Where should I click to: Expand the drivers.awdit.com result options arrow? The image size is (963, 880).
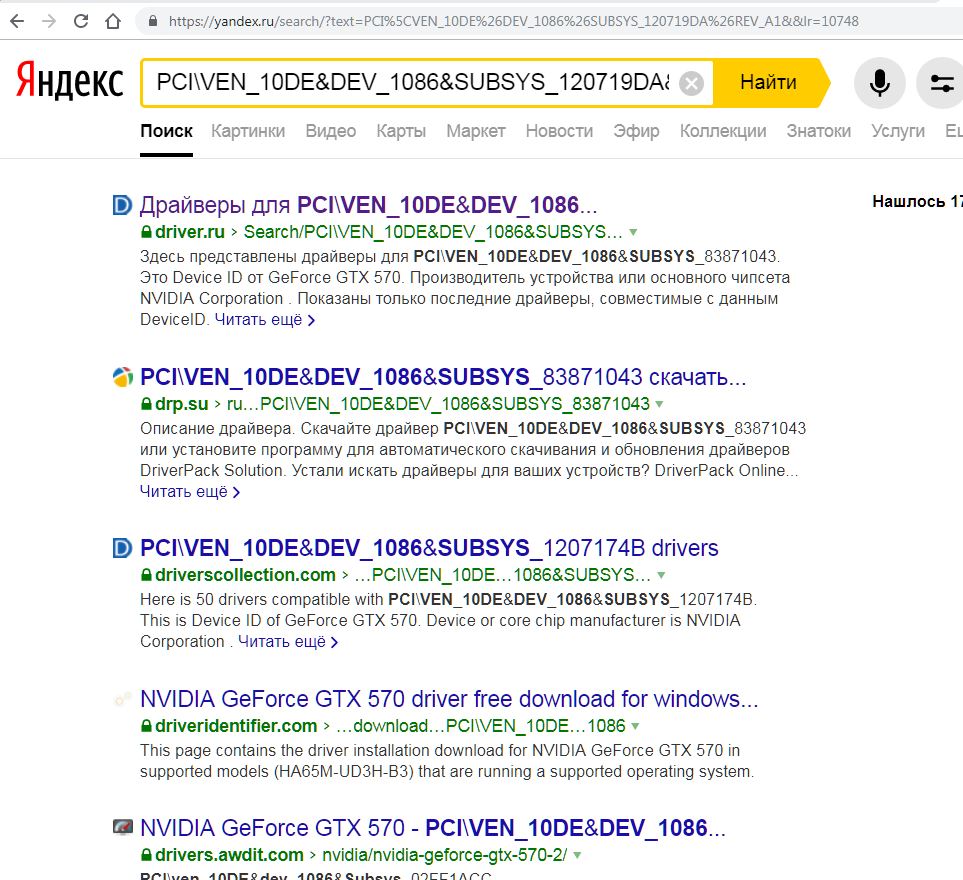pos(577,855)
